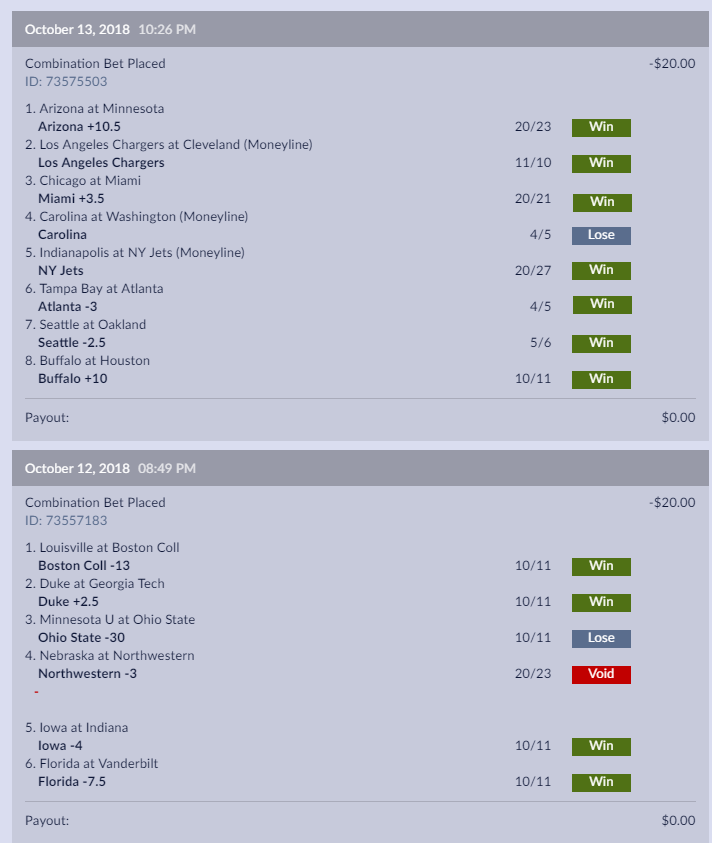Click the Iowa -4 selection
Image resolution: width=712 pixels, height=843 pixels.
tap(60, 746)
